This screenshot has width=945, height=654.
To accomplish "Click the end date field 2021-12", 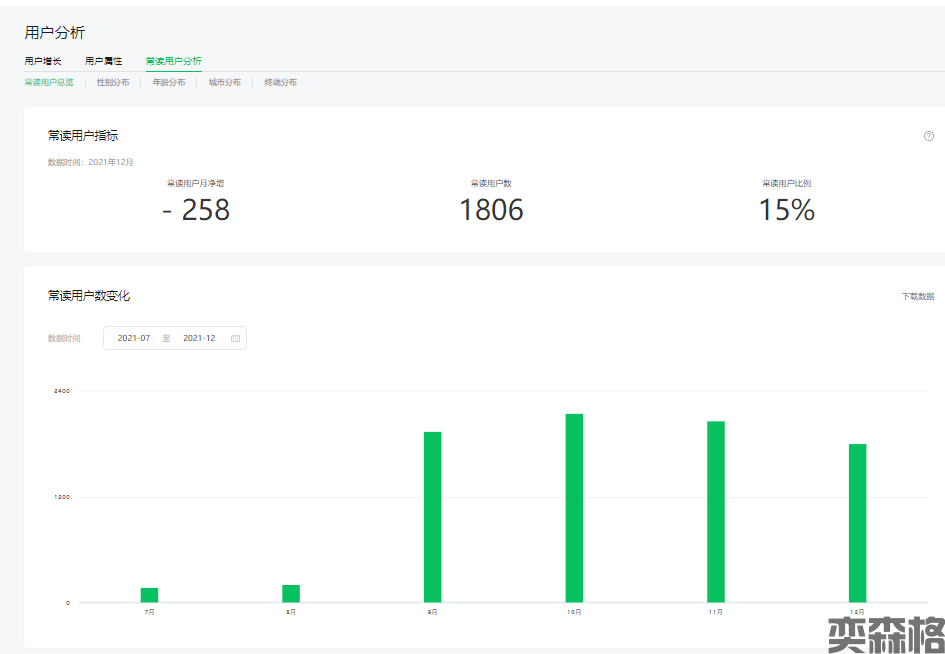I will pyautogui.click(x=199, y=338).
